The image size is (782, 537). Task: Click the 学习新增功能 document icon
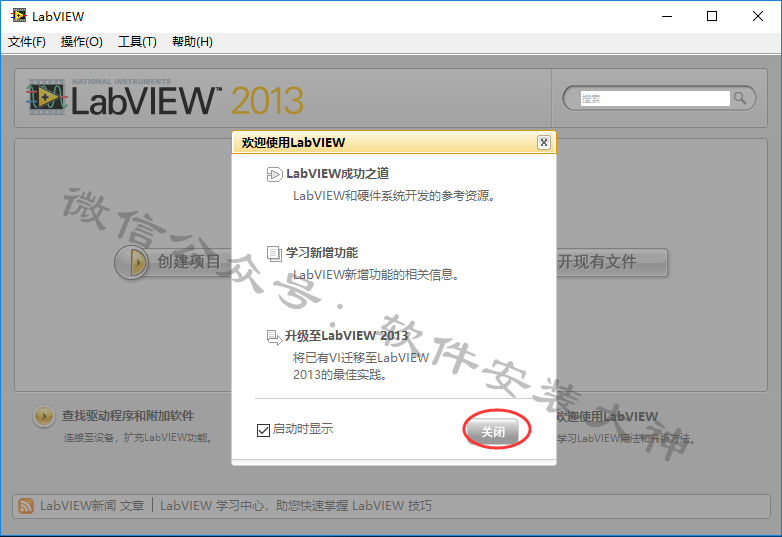274,253
